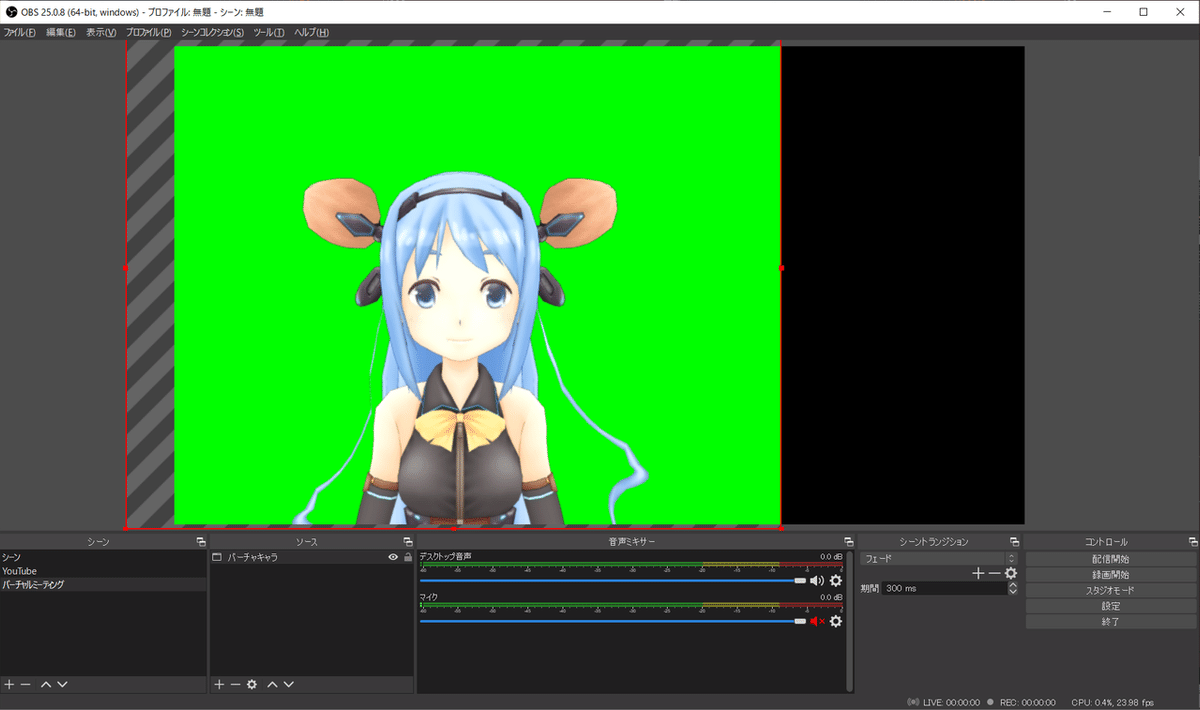
Task: Click 録画開始 to start recording
Action: [x=1112, y=575]
